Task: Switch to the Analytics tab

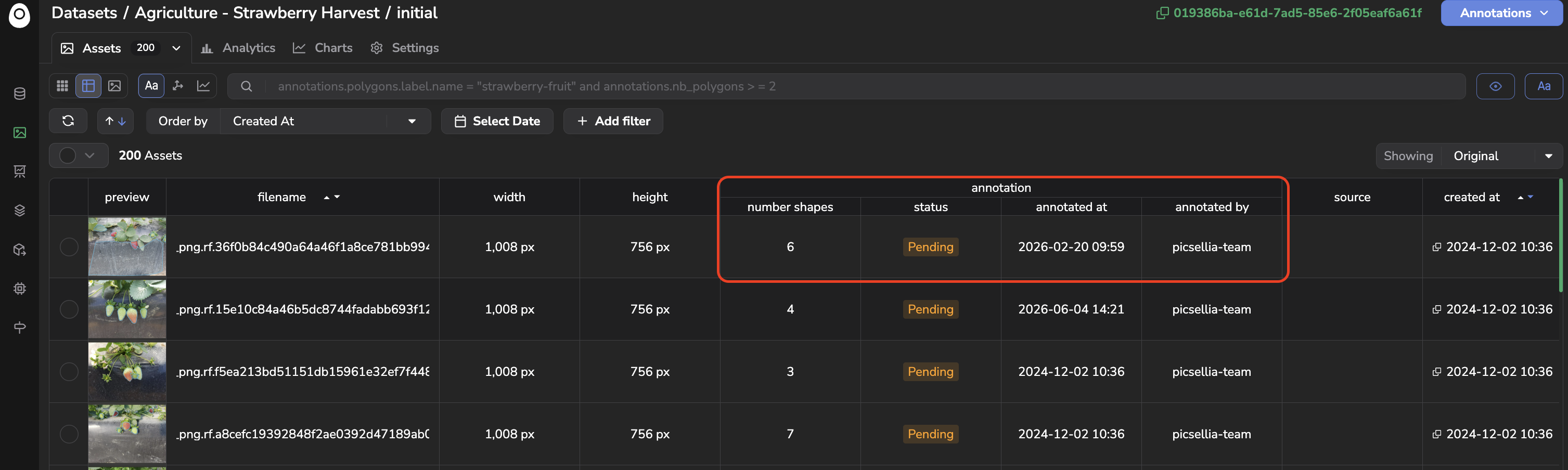Action: [239, 48]
